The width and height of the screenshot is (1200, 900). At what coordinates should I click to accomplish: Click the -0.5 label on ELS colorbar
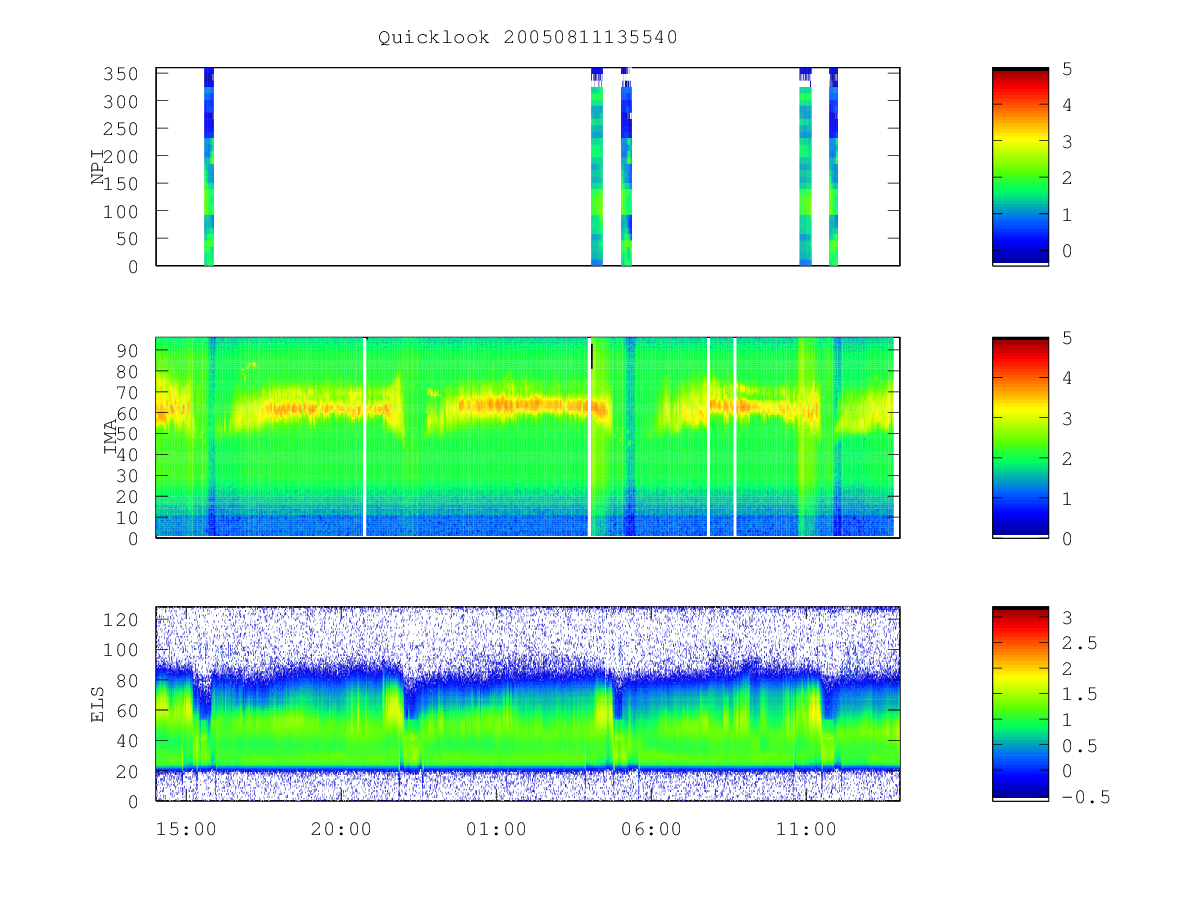coord(1085,797)
